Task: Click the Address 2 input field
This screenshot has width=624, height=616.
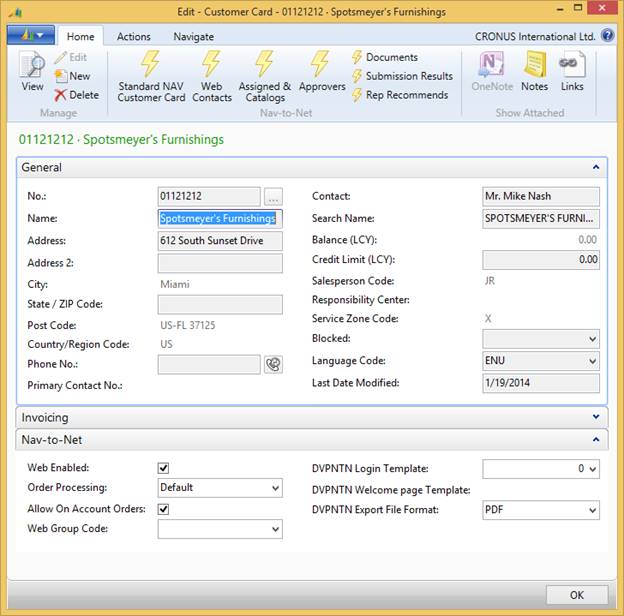Action: pyautogui.click(x=220, y=263)
